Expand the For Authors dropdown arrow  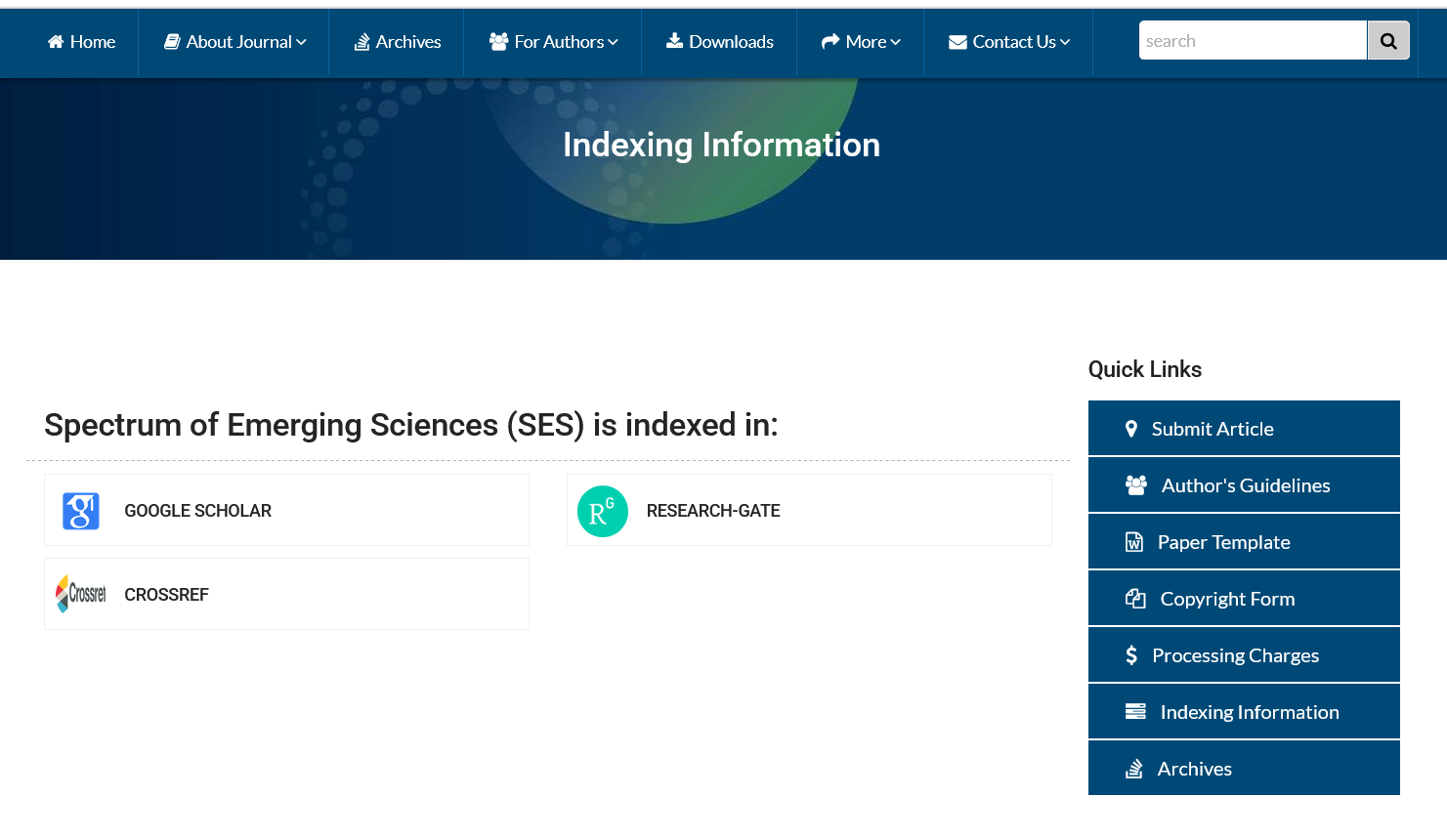(x=613, y=42)
